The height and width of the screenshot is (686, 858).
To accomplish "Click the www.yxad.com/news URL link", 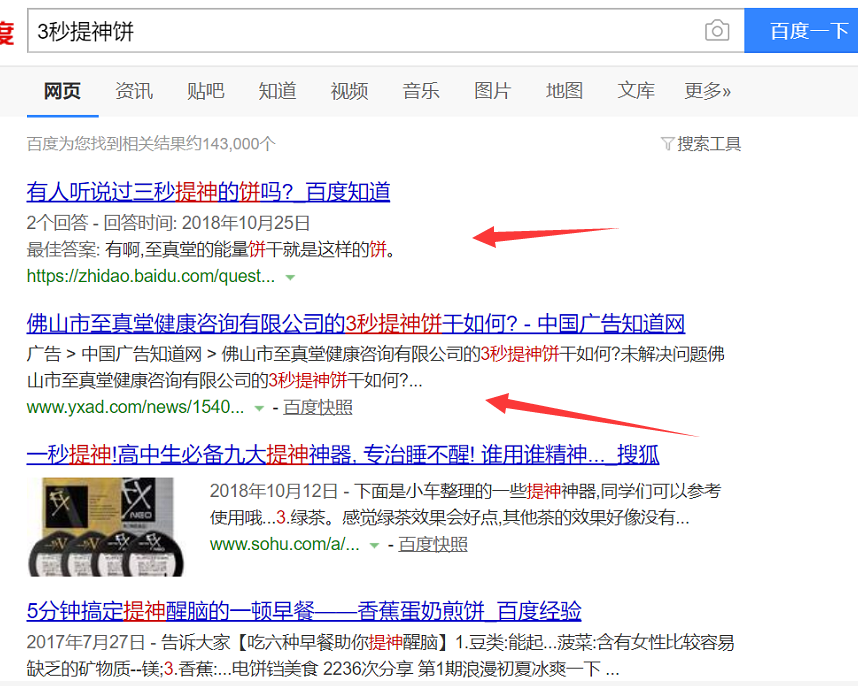I will click(135, 407).
